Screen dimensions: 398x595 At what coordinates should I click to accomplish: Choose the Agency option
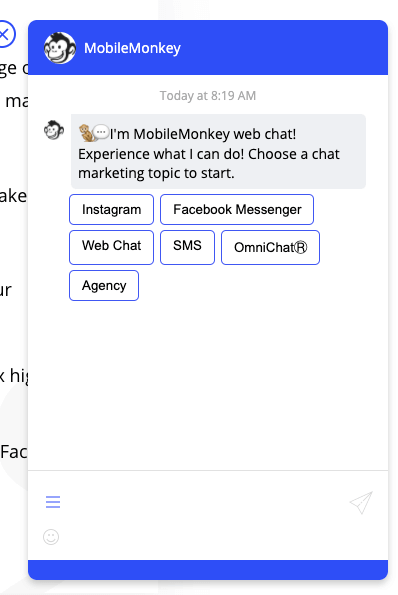(104, 285)
